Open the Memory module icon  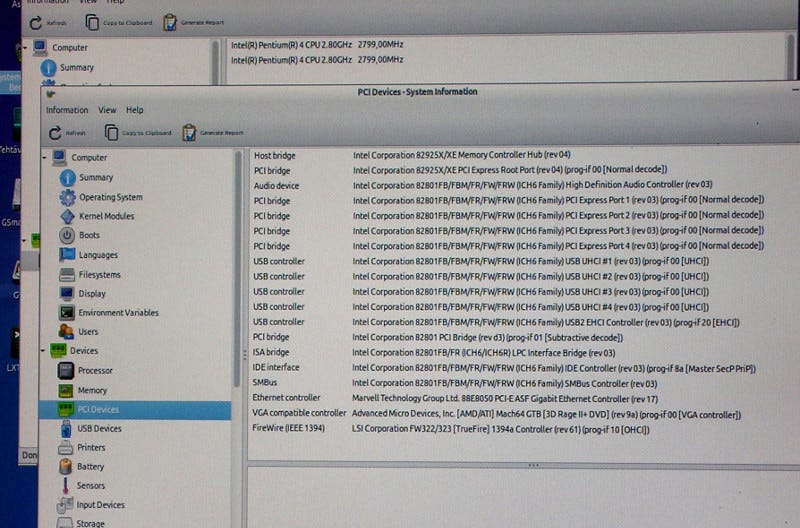coord(66,390)
